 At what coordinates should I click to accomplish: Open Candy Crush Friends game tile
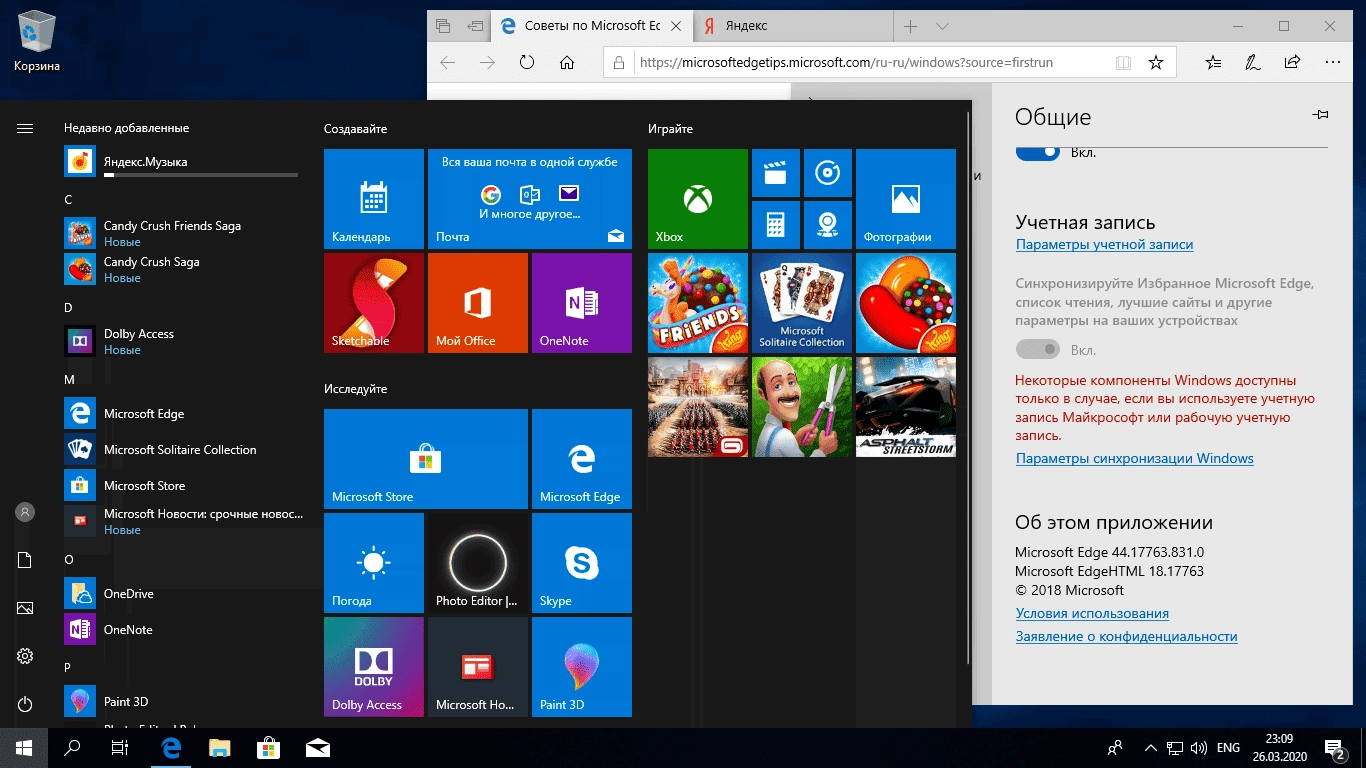click(698, 303)
